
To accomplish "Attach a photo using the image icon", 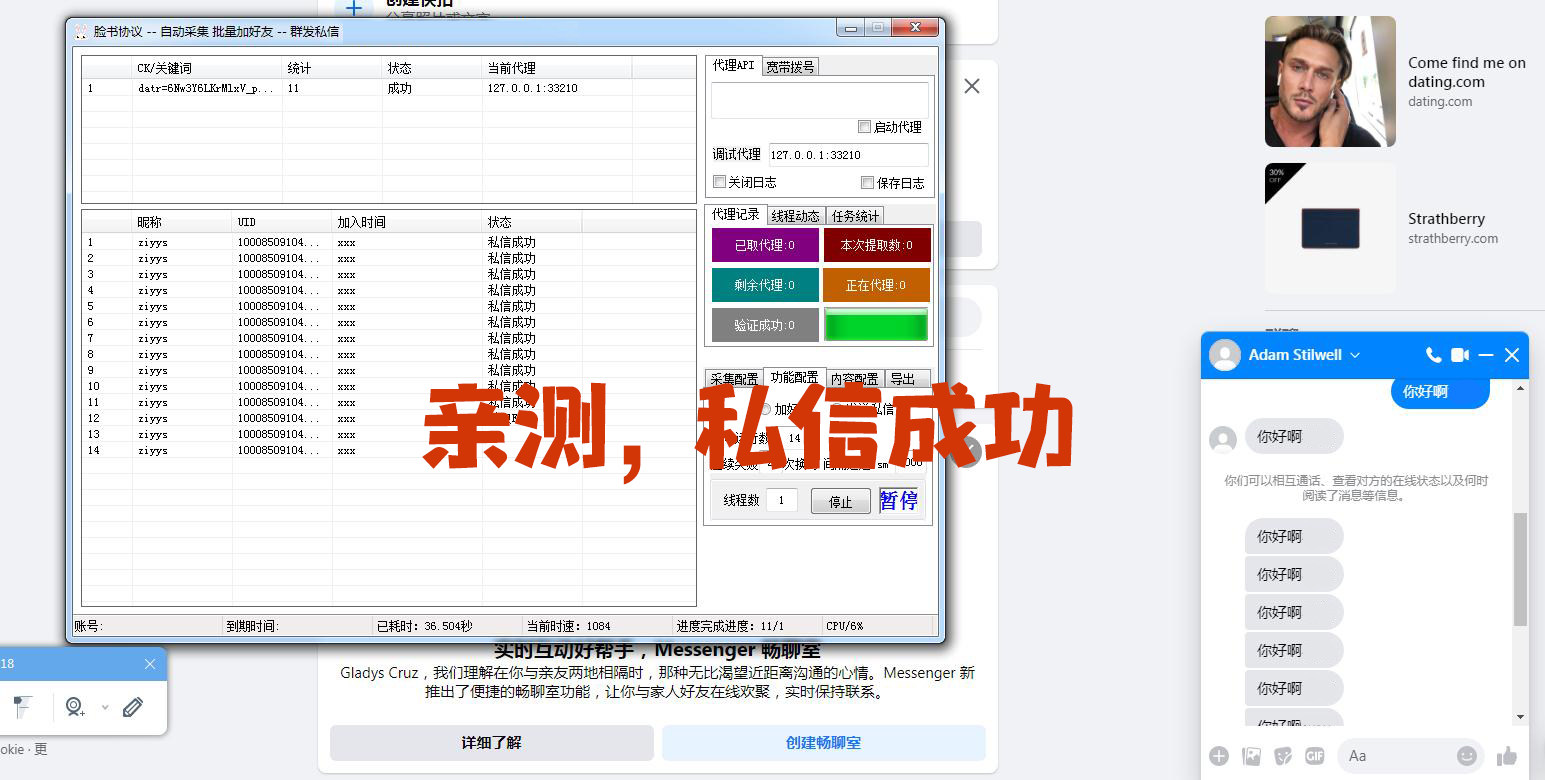I will point(1251,756).
